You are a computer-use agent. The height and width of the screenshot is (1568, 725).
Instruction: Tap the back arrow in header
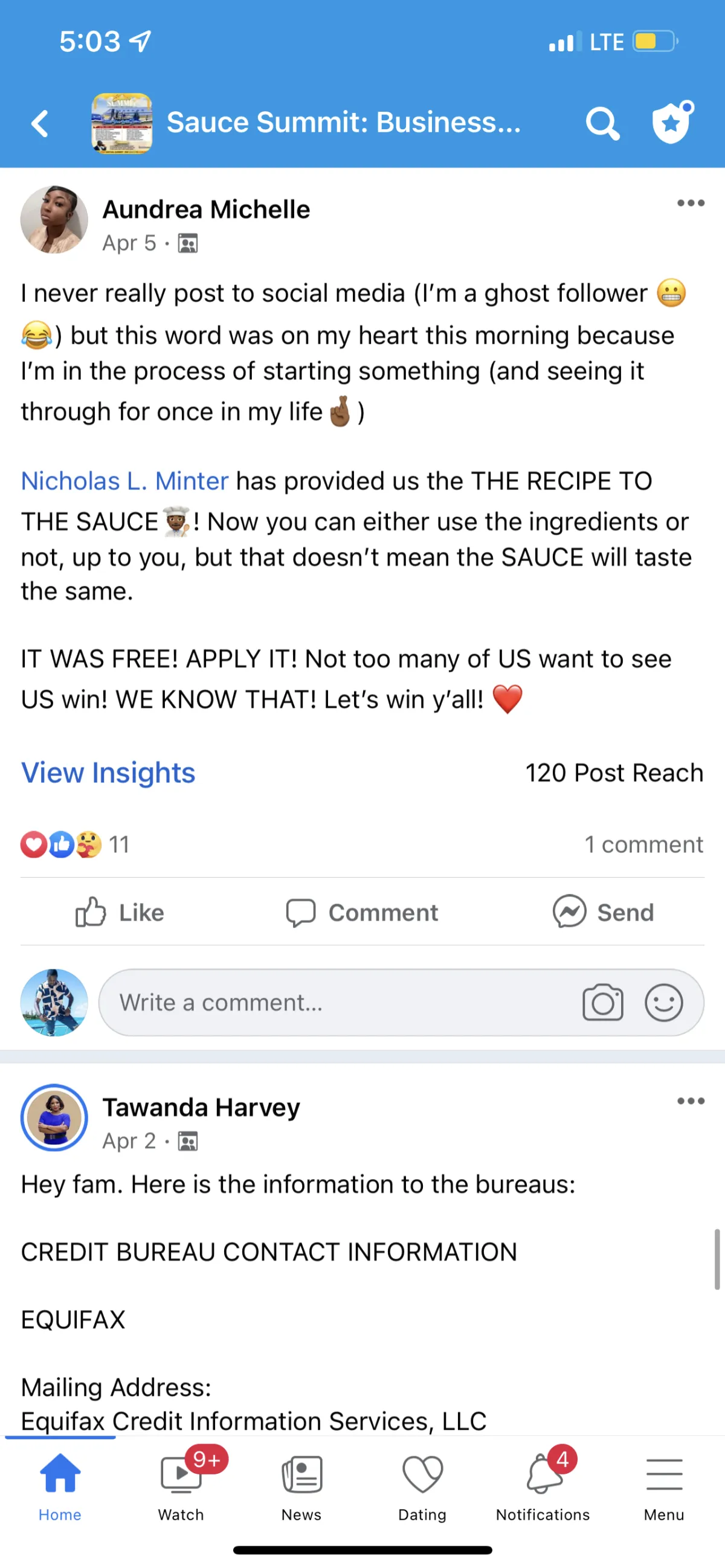(x=40, y=124)
